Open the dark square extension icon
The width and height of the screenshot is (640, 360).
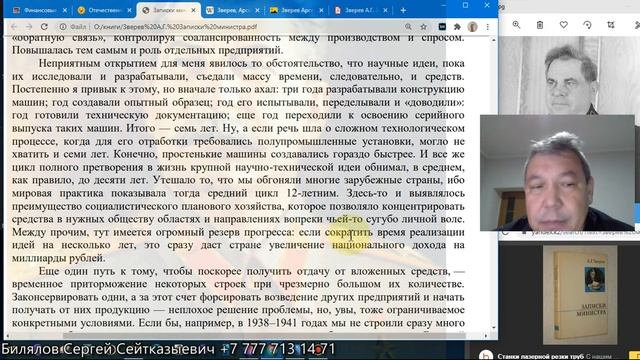point(442,27)
